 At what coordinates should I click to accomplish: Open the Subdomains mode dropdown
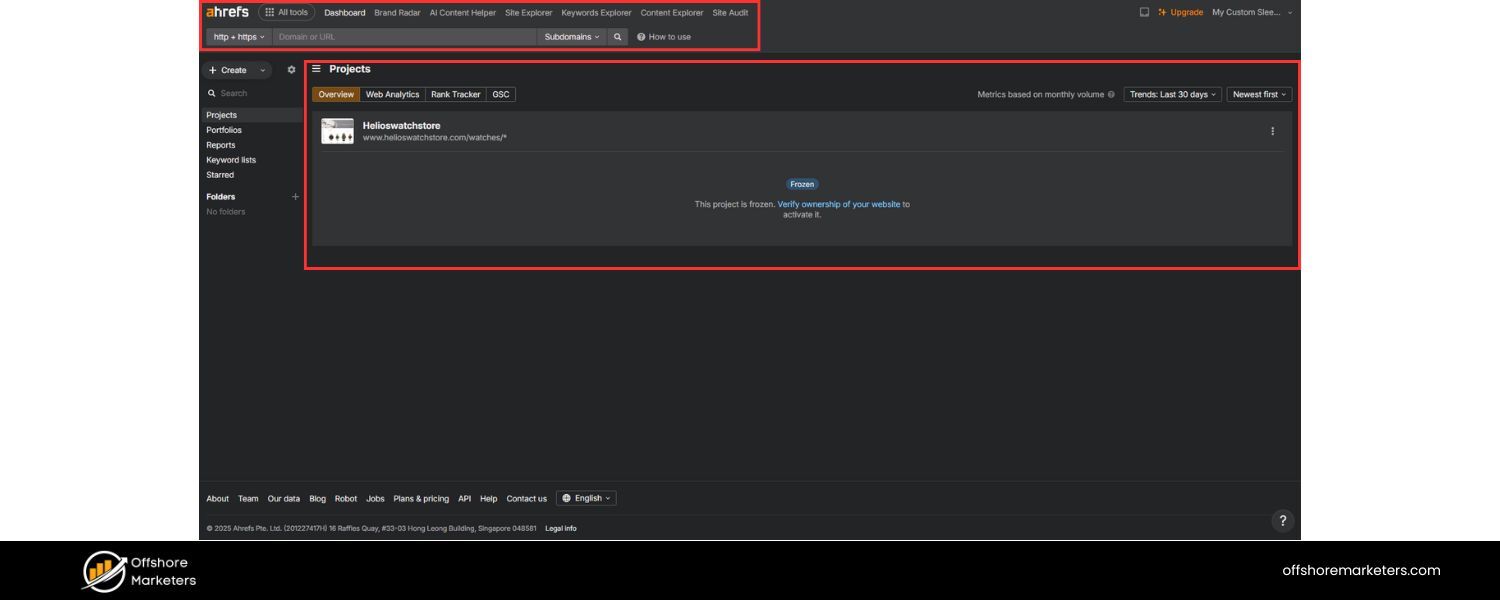coord(572,37)
